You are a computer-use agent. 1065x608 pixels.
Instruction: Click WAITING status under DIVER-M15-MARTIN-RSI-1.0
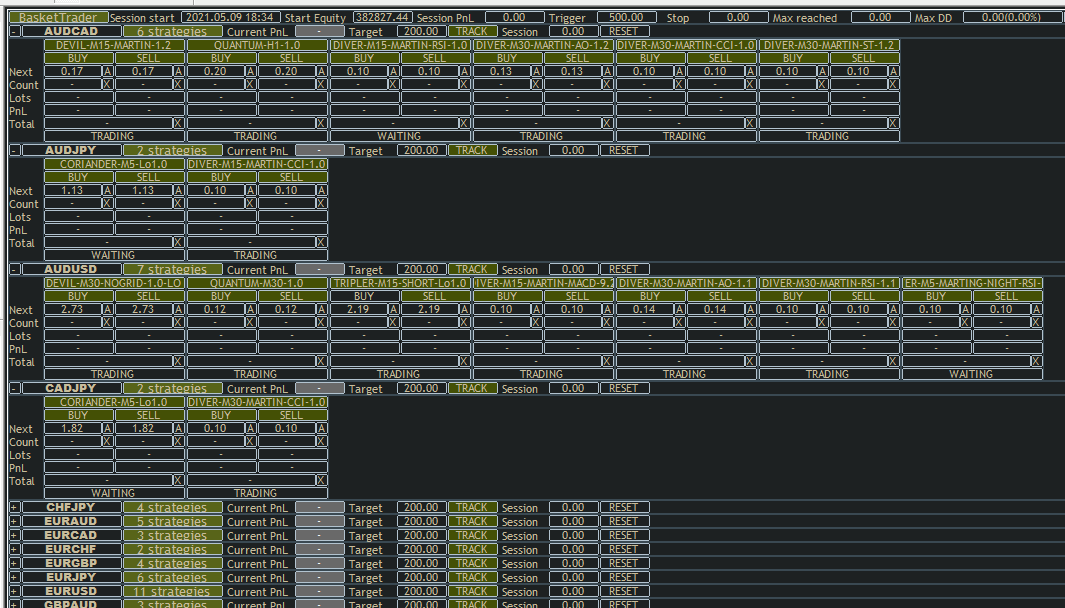pyautogui.click(x=400, y=136)
